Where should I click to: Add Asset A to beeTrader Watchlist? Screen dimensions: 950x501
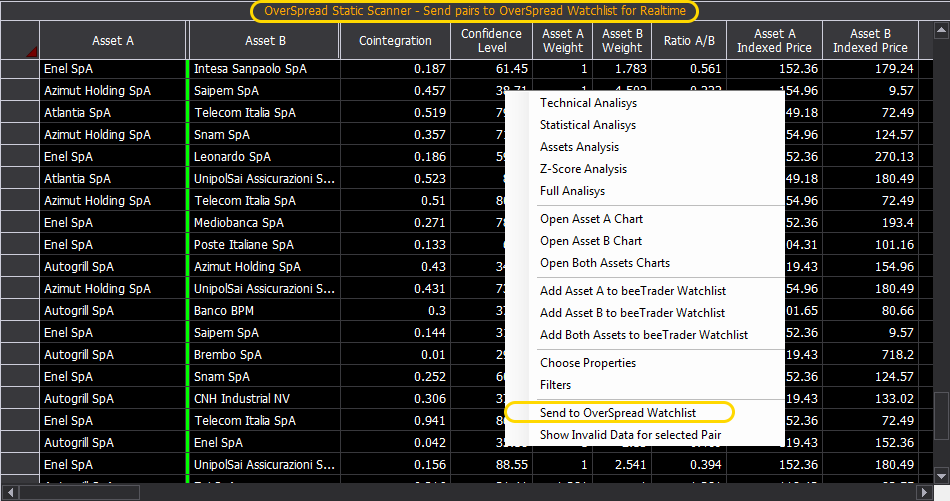[633, 291]
